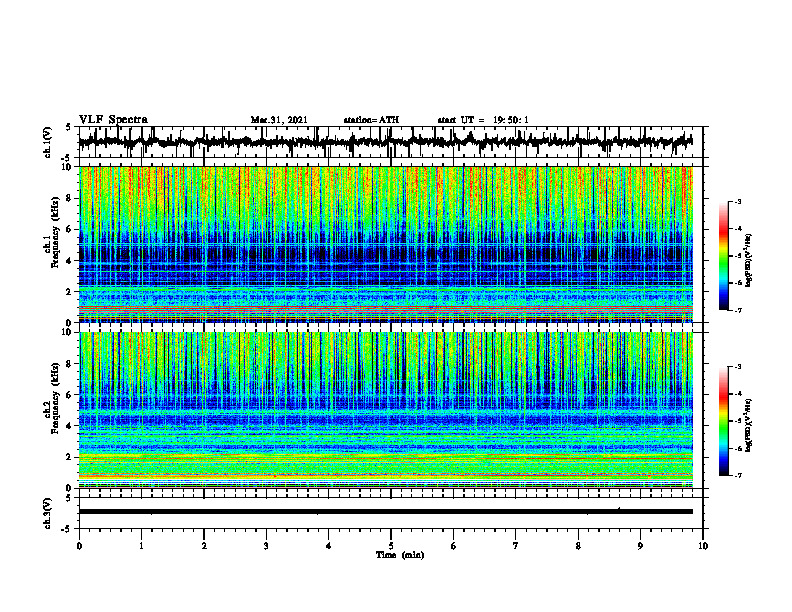
Task: Select the "Time (min)" axis title
Action: [x=400, y=555]
